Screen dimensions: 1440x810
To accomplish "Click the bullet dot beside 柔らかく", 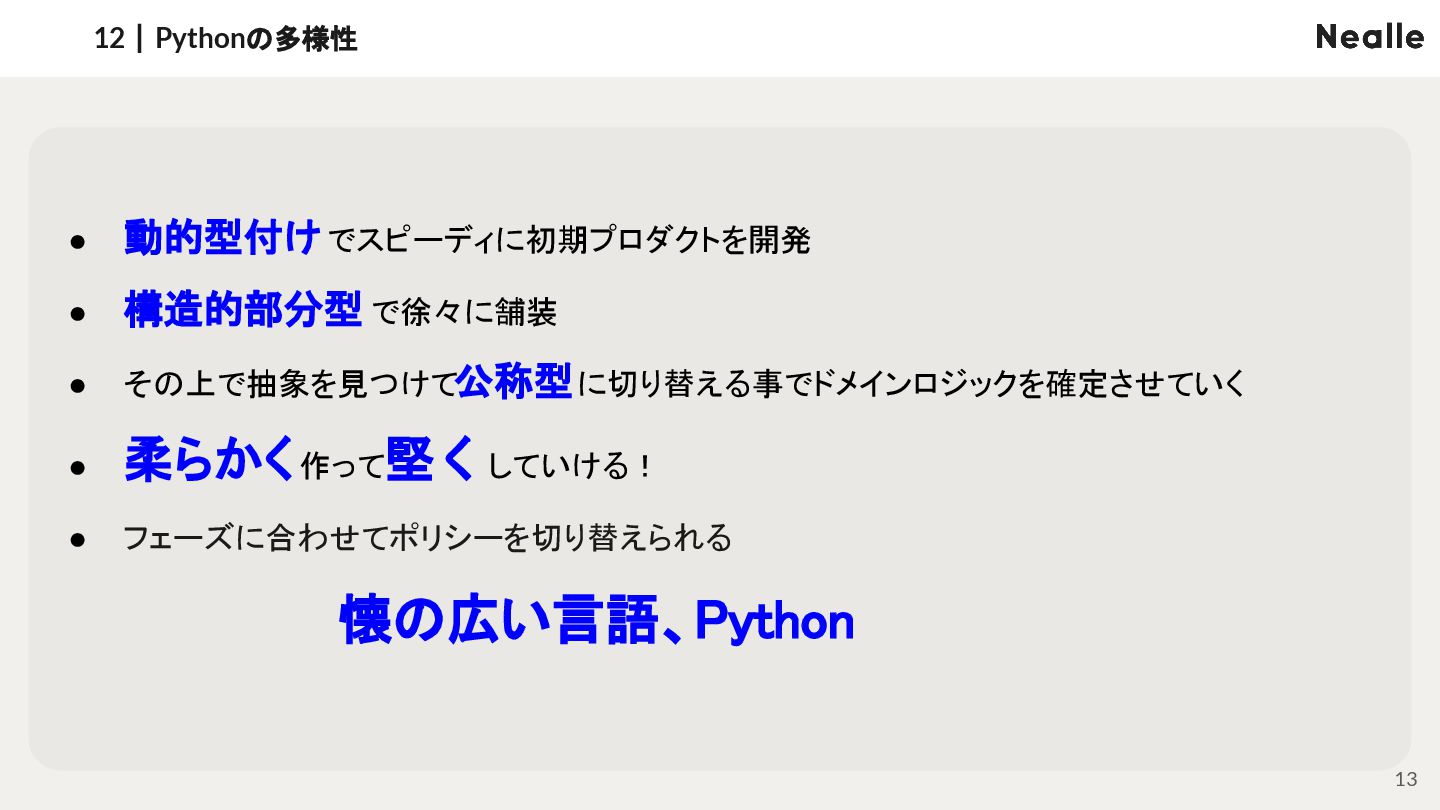I will [x=79, y=467].
